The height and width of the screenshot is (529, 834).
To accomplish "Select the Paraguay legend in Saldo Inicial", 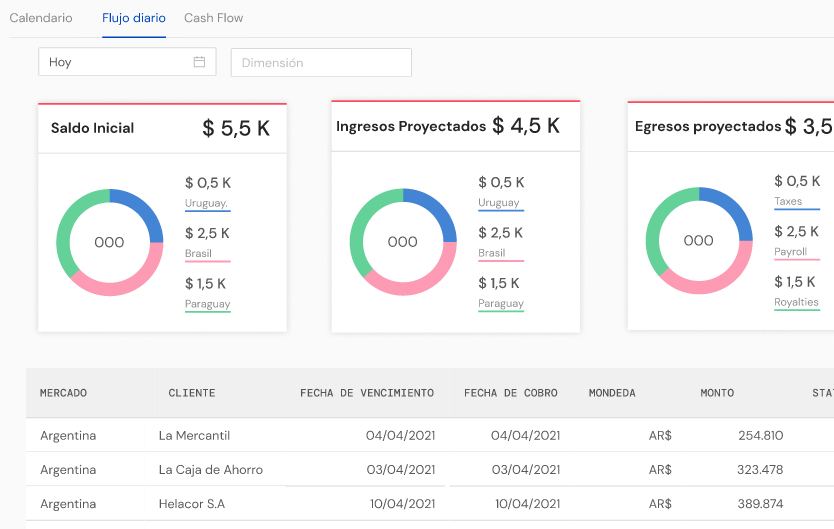I will pos(207,304).
